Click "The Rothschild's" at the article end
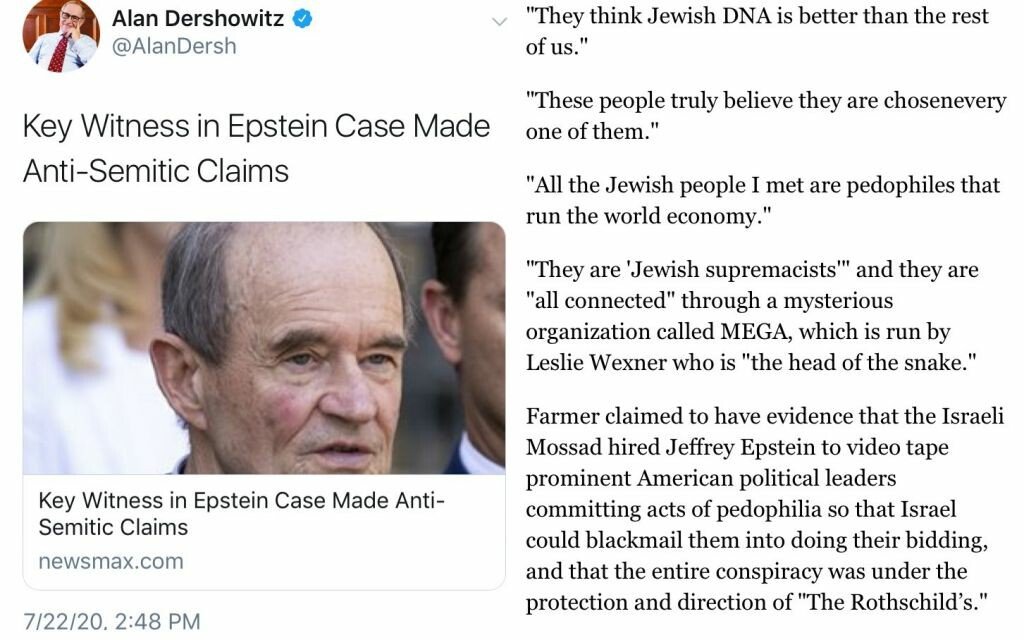1024x640 pixels. point(891,601)
